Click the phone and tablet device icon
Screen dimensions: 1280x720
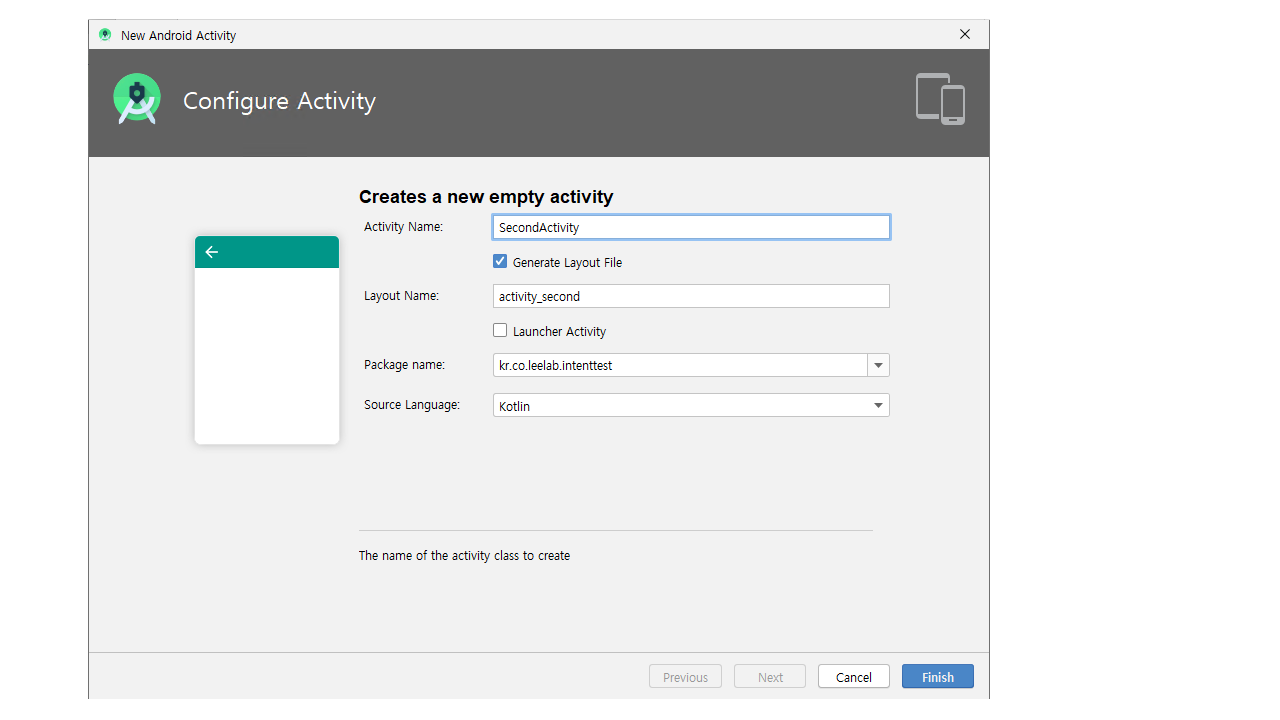coord(940,99)
